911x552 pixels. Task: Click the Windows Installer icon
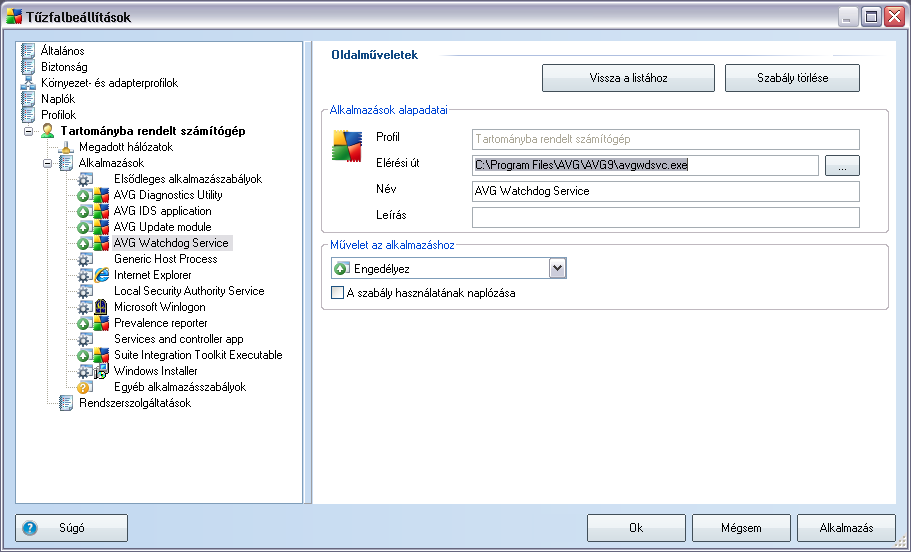coord(101,371)
